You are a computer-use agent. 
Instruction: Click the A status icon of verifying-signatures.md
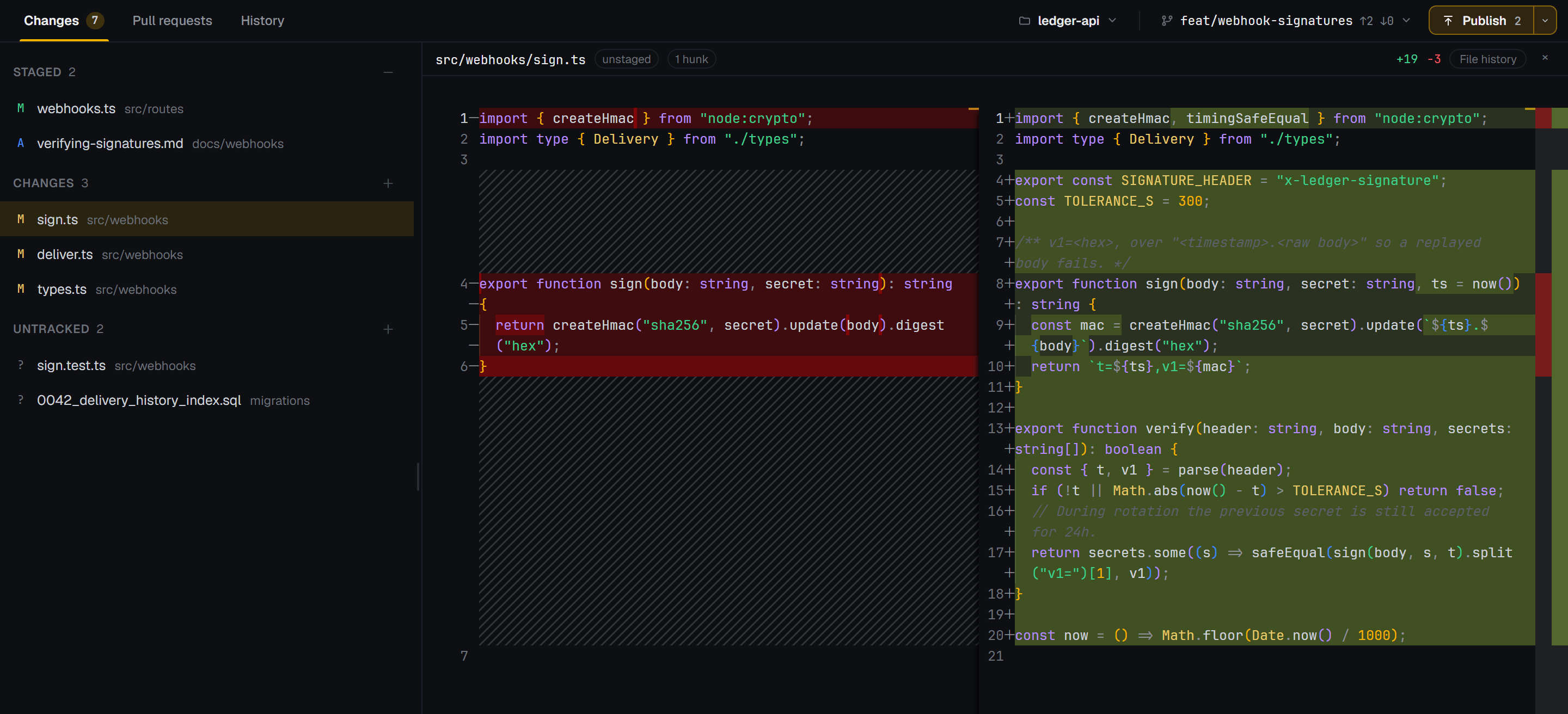tap(21, 143)
